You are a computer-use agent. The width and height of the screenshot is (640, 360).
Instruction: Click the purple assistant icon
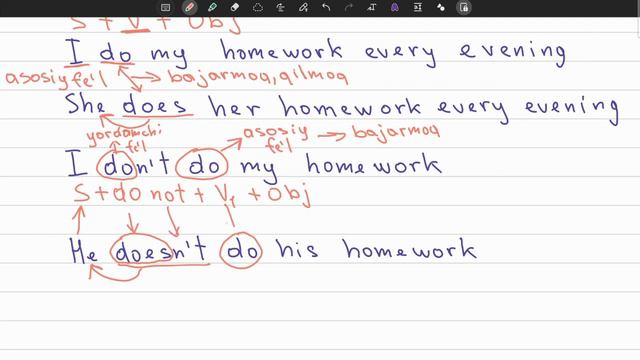(395, 7)
